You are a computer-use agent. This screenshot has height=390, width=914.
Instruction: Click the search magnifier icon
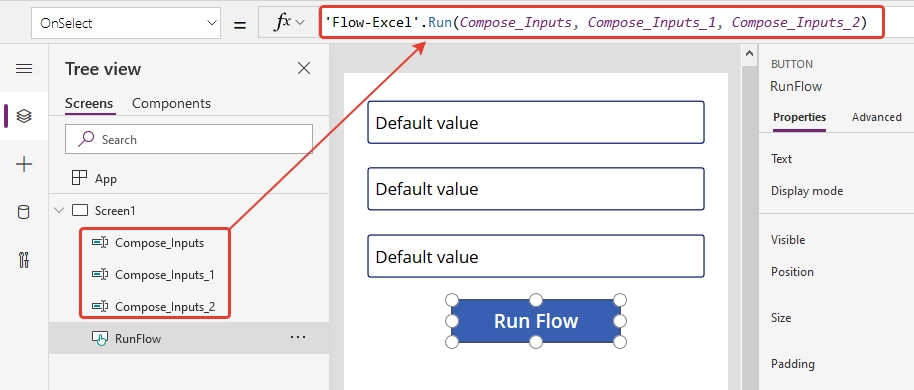[x=86, y=139]
